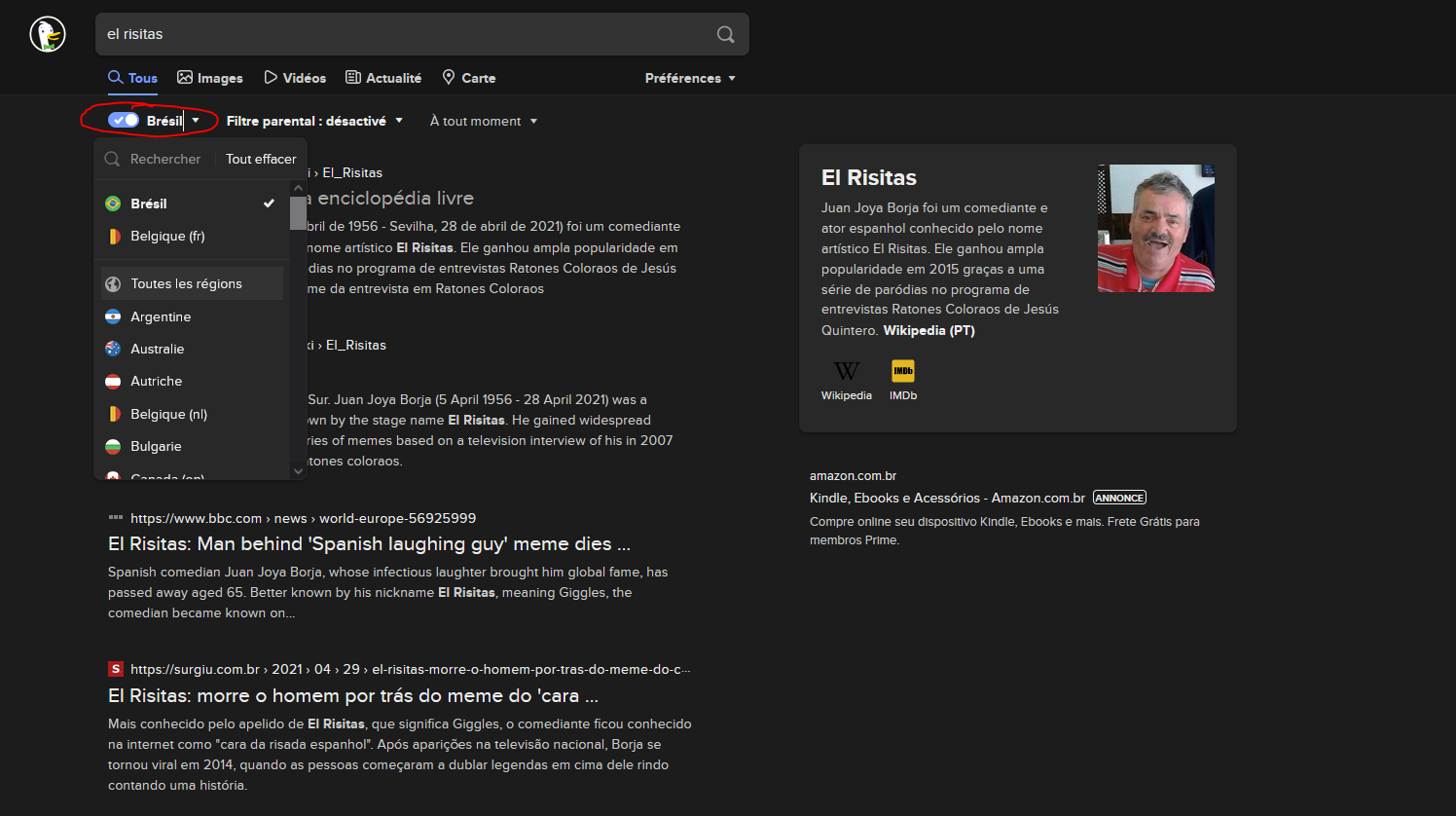Viewport: 1456px width, 816px height.
Task: Select 'Toutes les régions' option
Action: tap(191, 283)
